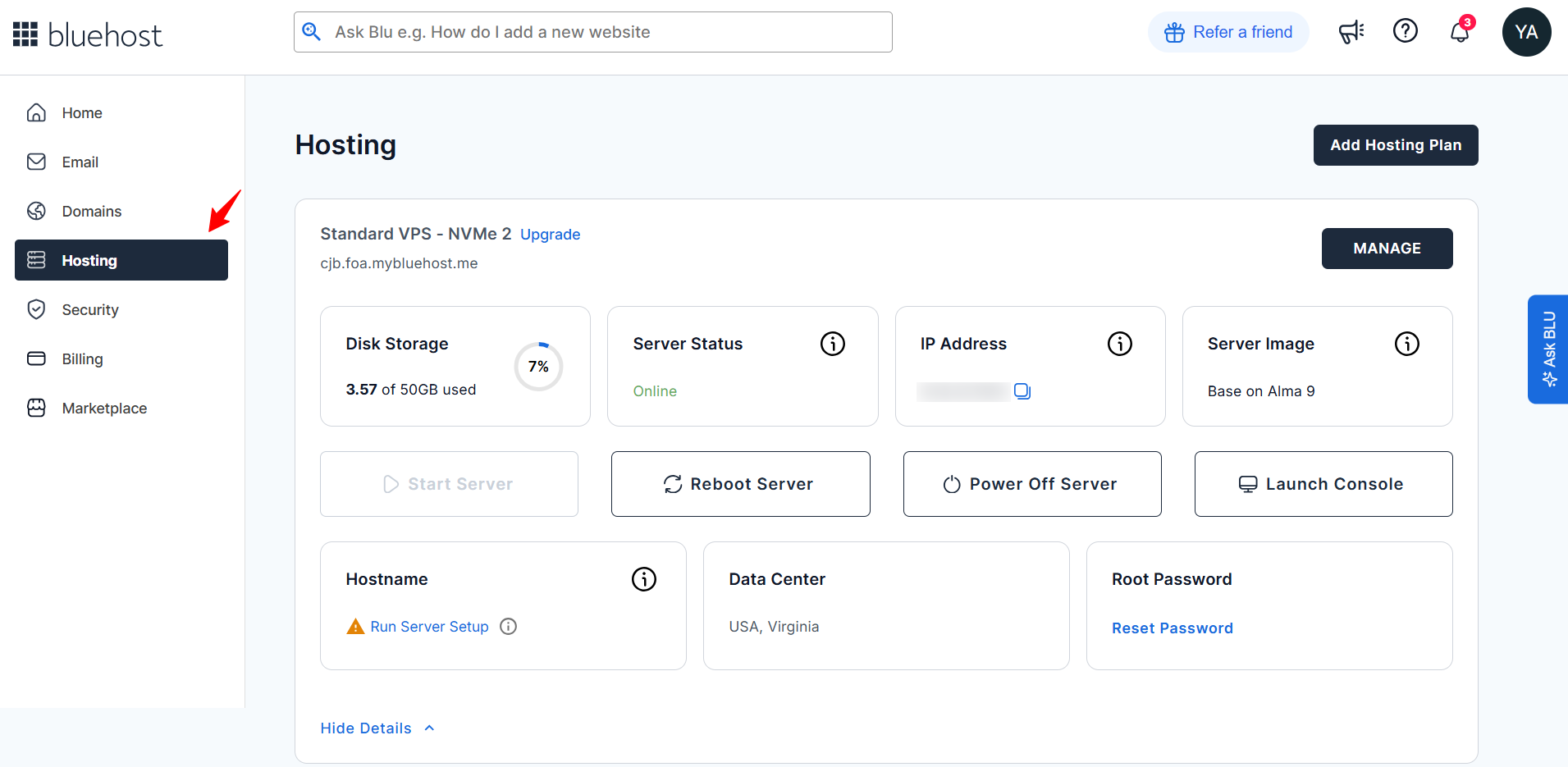Click the Base on Alma 9 text

click(x=1261, y=391)
